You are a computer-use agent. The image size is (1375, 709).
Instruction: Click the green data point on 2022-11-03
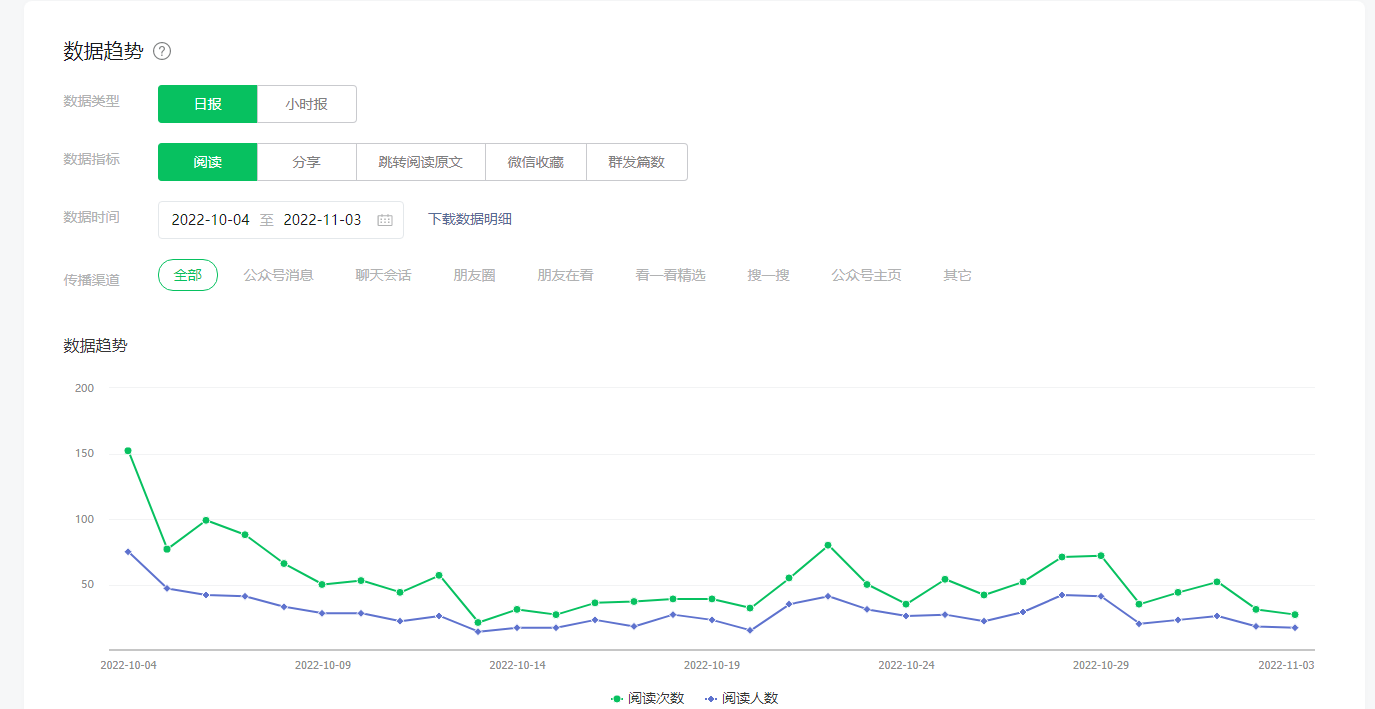pos(1295,615)
